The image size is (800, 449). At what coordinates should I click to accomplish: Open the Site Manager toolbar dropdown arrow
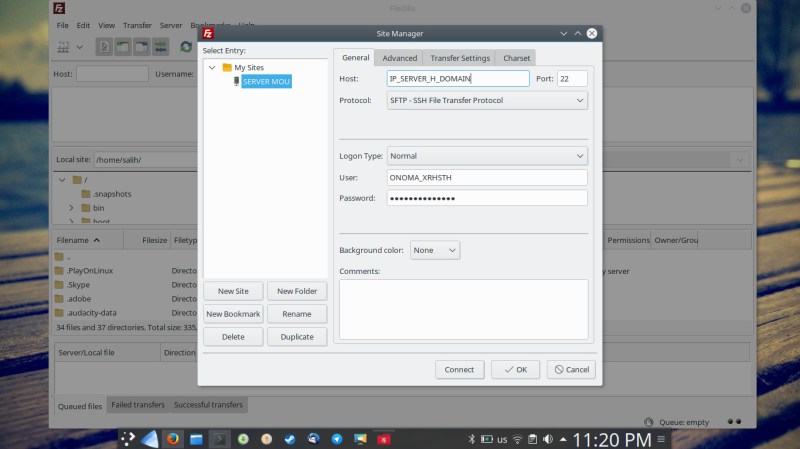click(80, 47)
